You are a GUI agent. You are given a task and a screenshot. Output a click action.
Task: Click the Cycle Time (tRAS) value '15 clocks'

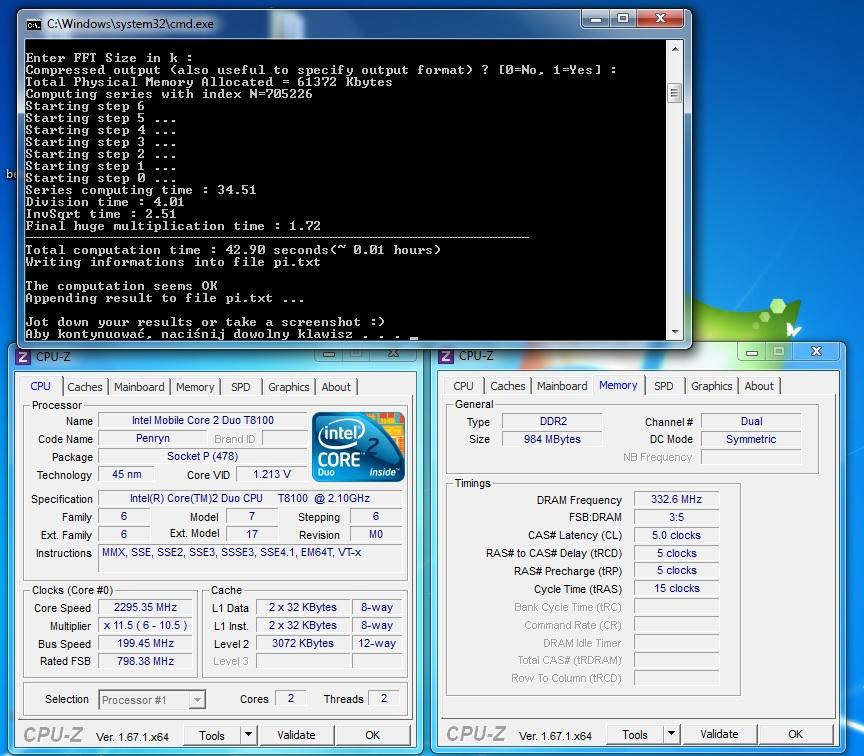677,588
